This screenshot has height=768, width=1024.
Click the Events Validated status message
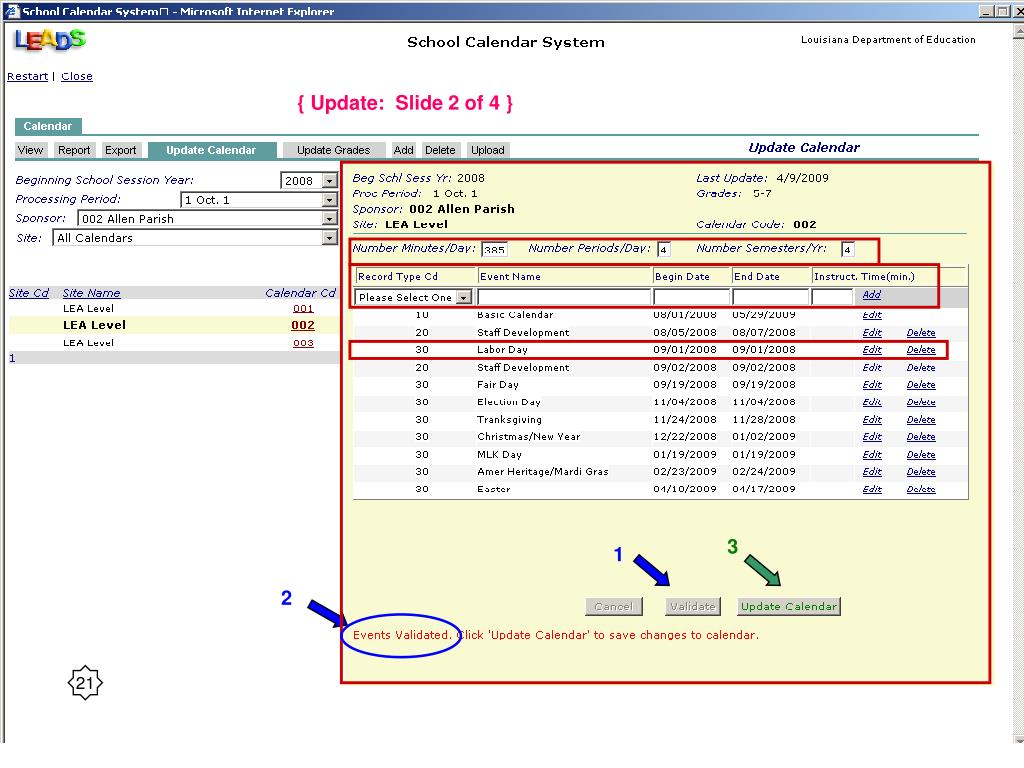coord(555,635)
